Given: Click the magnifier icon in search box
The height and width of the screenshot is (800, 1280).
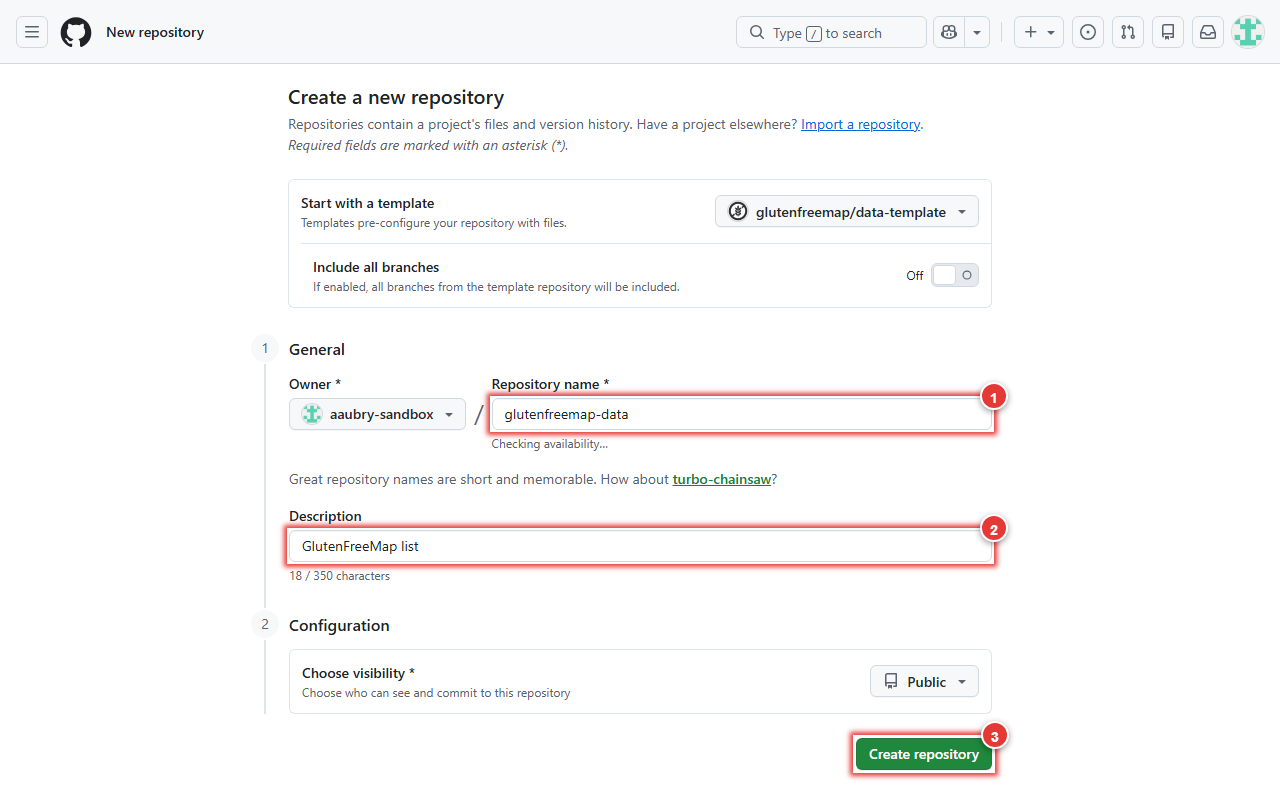Looking at the screenshot, I should pos(757,32).
